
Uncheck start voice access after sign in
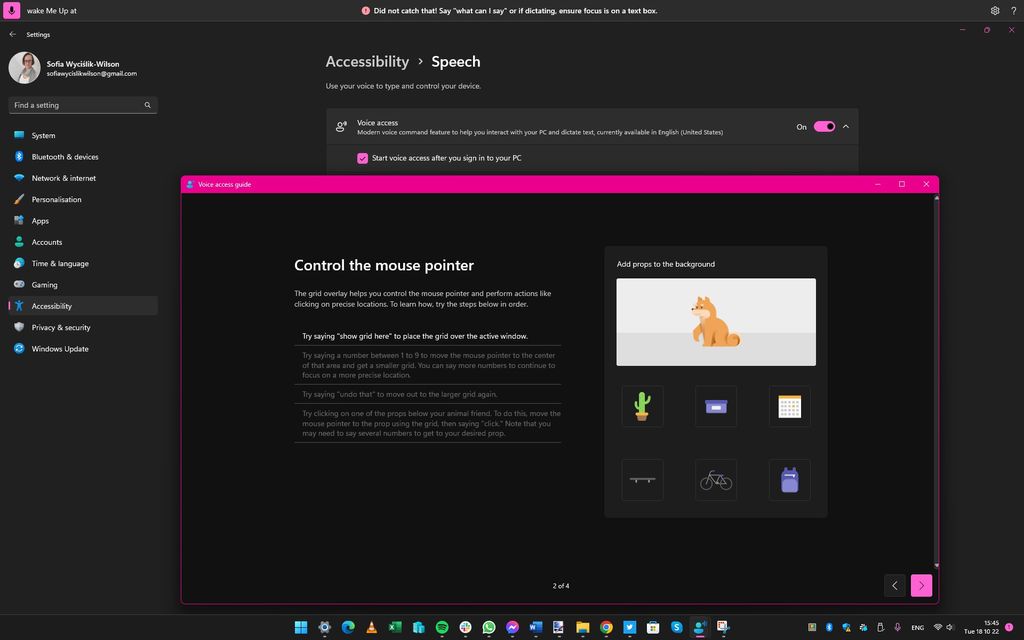pos(363,158)
